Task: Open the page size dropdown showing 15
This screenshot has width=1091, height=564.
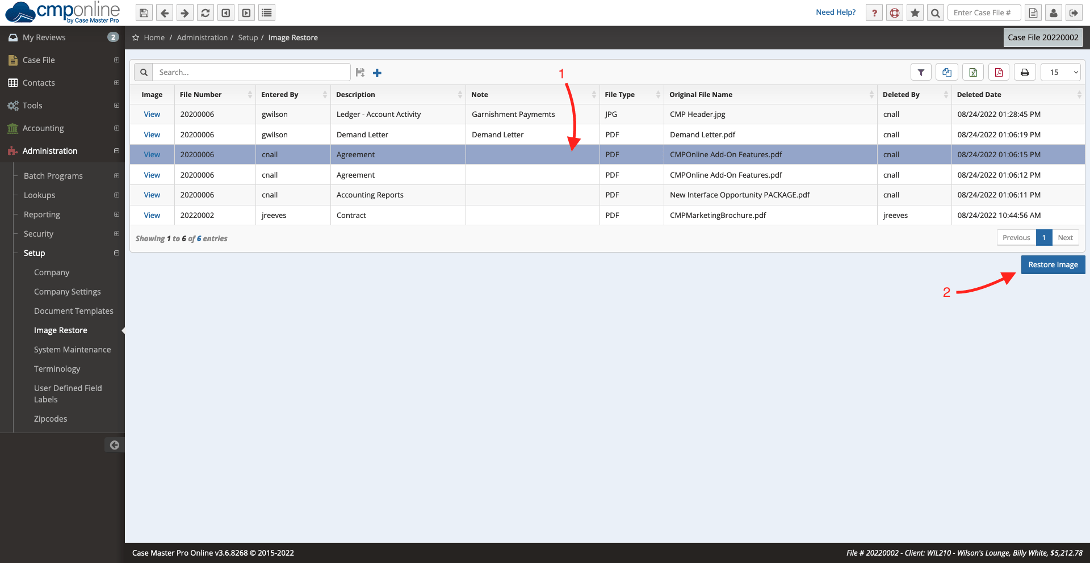Action: (1060, 72)
